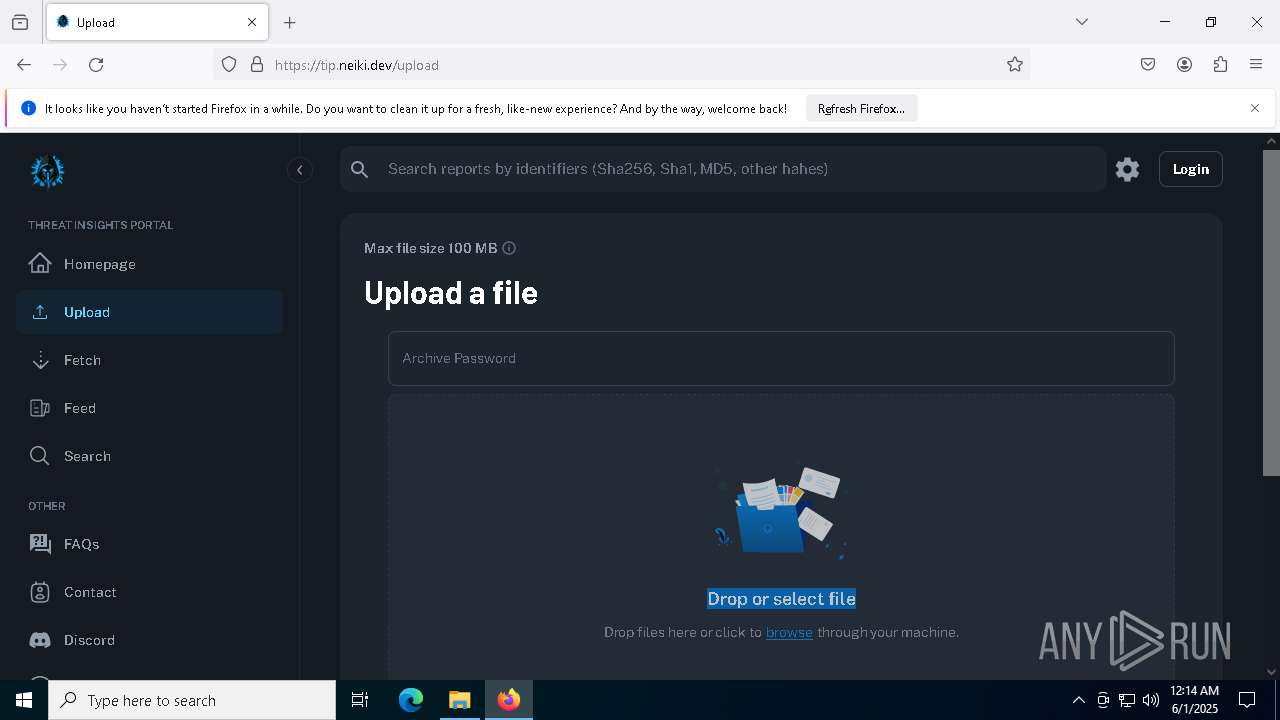The image size is (1280, 720).
Task: Go back with browser back arrow
Action: tap(24, 64)
